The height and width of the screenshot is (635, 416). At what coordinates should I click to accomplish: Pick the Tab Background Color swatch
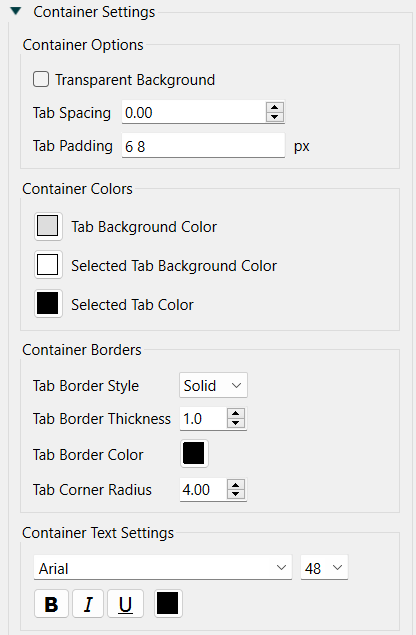tap(48, 226)
